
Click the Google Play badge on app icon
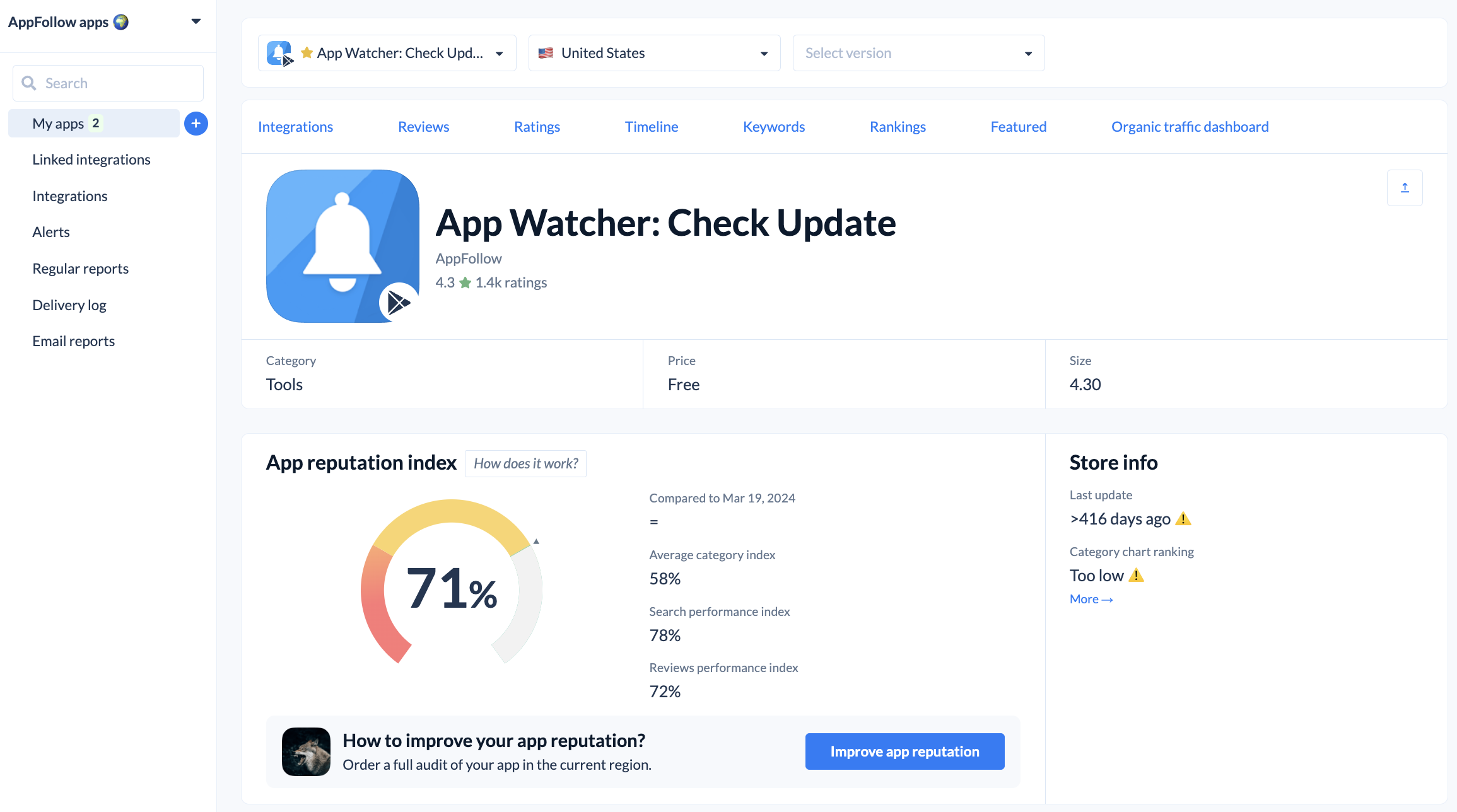click(397, 303)
